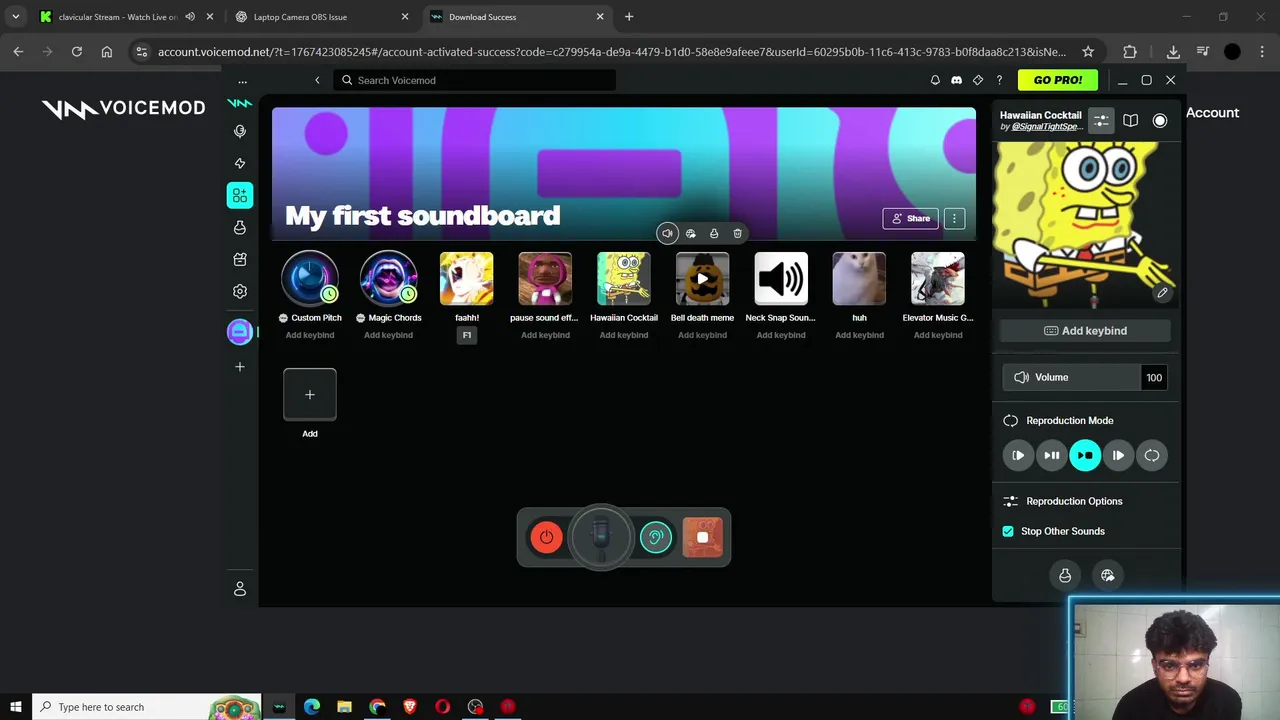Select Magic Chords sound thumbnail
1280x720 pixels.
coord(388,278)
